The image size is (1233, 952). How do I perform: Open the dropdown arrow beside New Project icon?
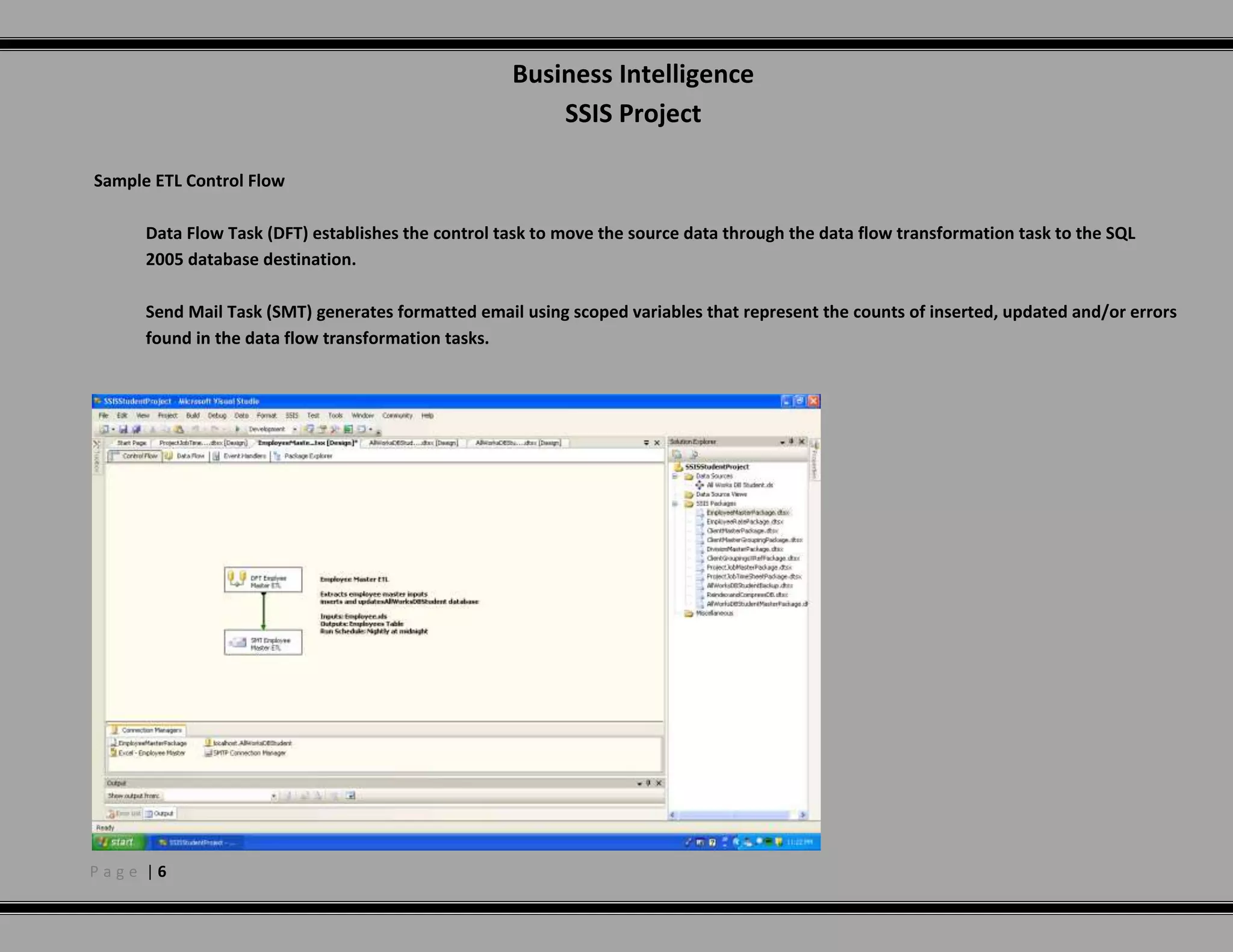tap(113, 429)
